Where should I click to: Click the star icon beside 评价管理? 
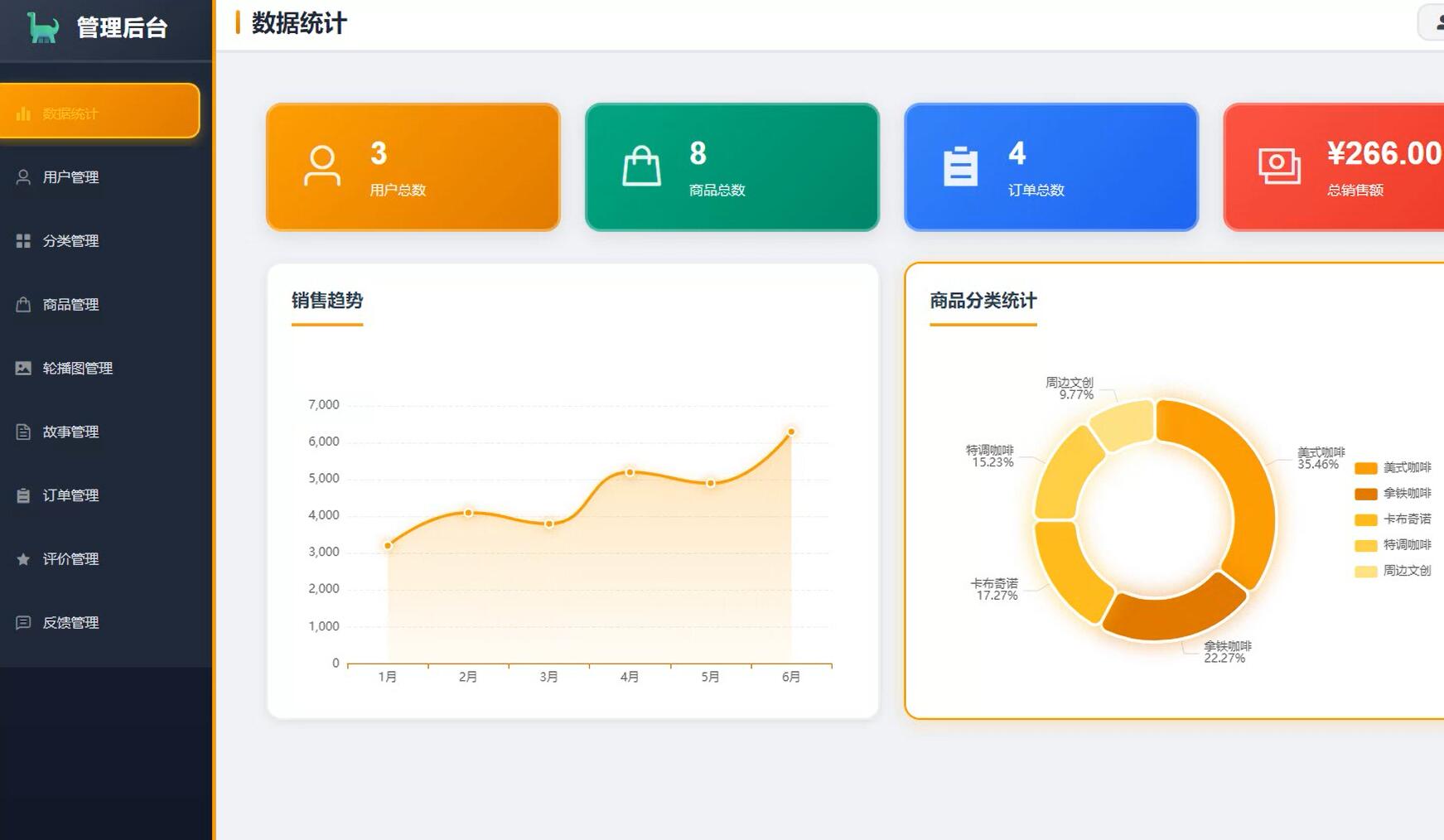click(x=23, y=559)
